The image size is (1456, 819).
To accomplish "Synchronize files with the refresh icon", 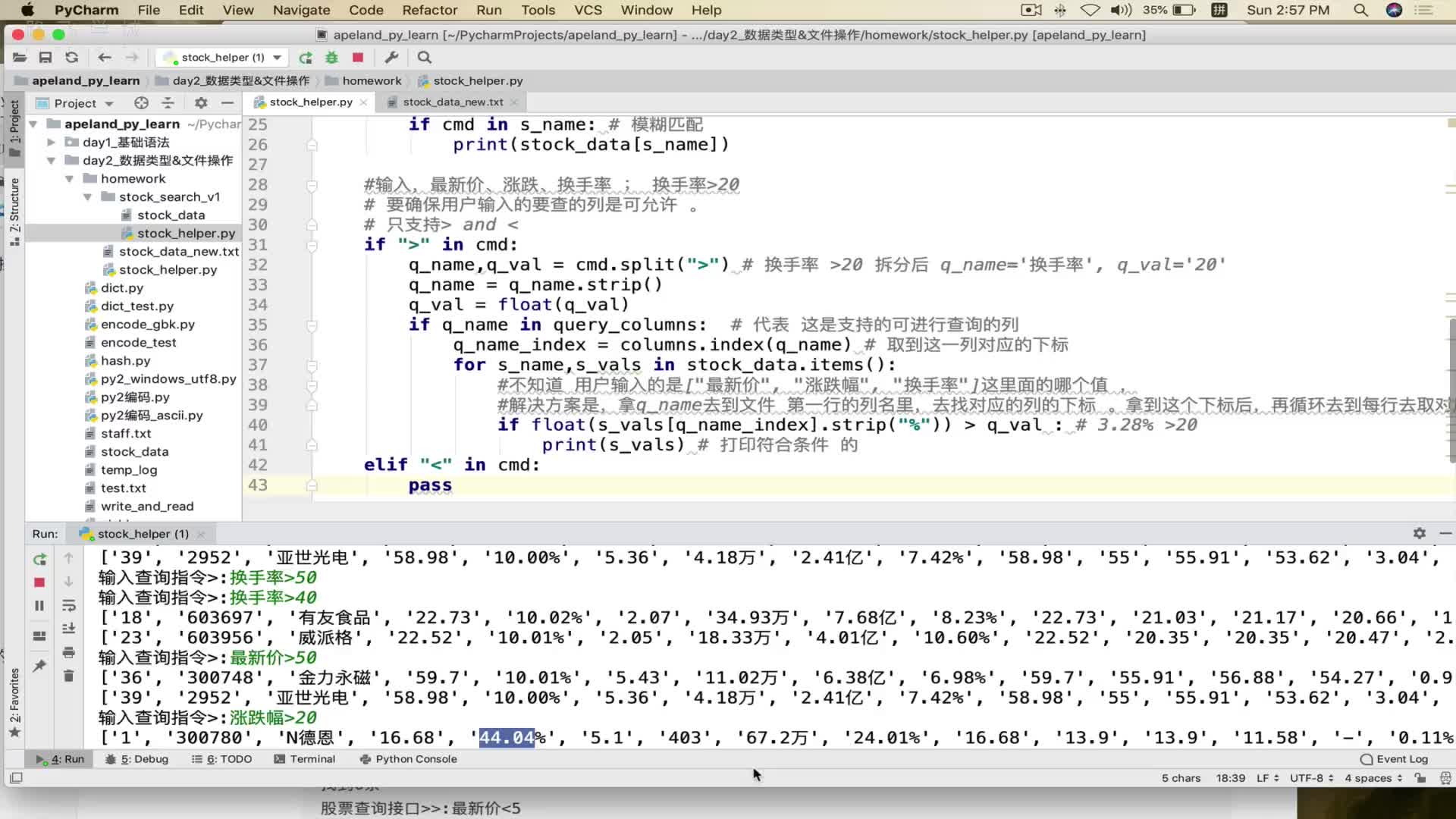I will coord(72,58).
